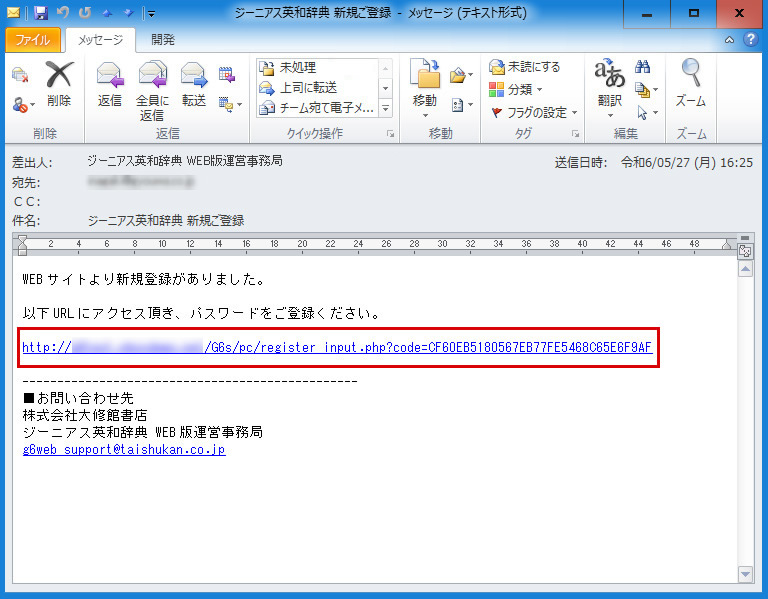Mark message as unread with 未読にする
The height and width of the screenshot is (599, 768).
pos(525,67)
